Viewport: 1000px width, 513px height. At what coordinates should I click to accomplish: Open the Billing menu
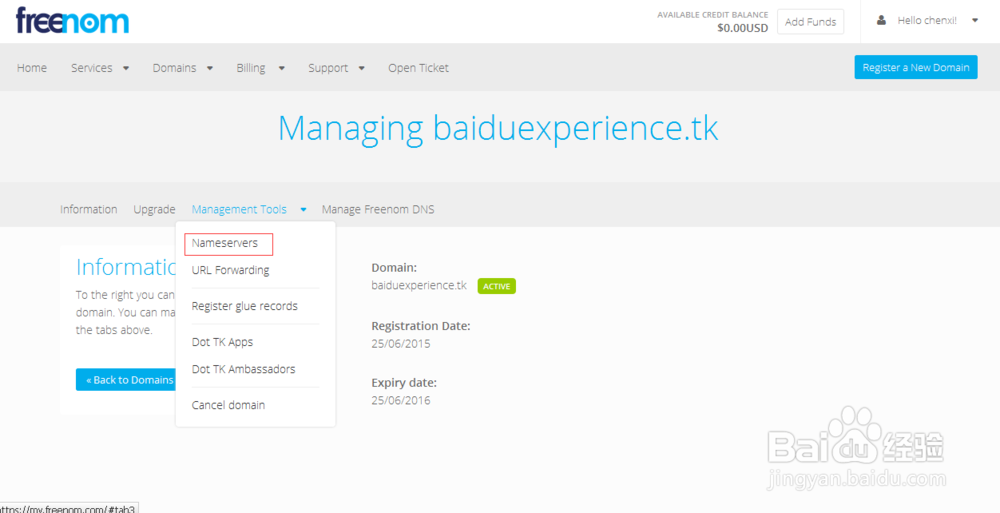click(x=251, y=68)
